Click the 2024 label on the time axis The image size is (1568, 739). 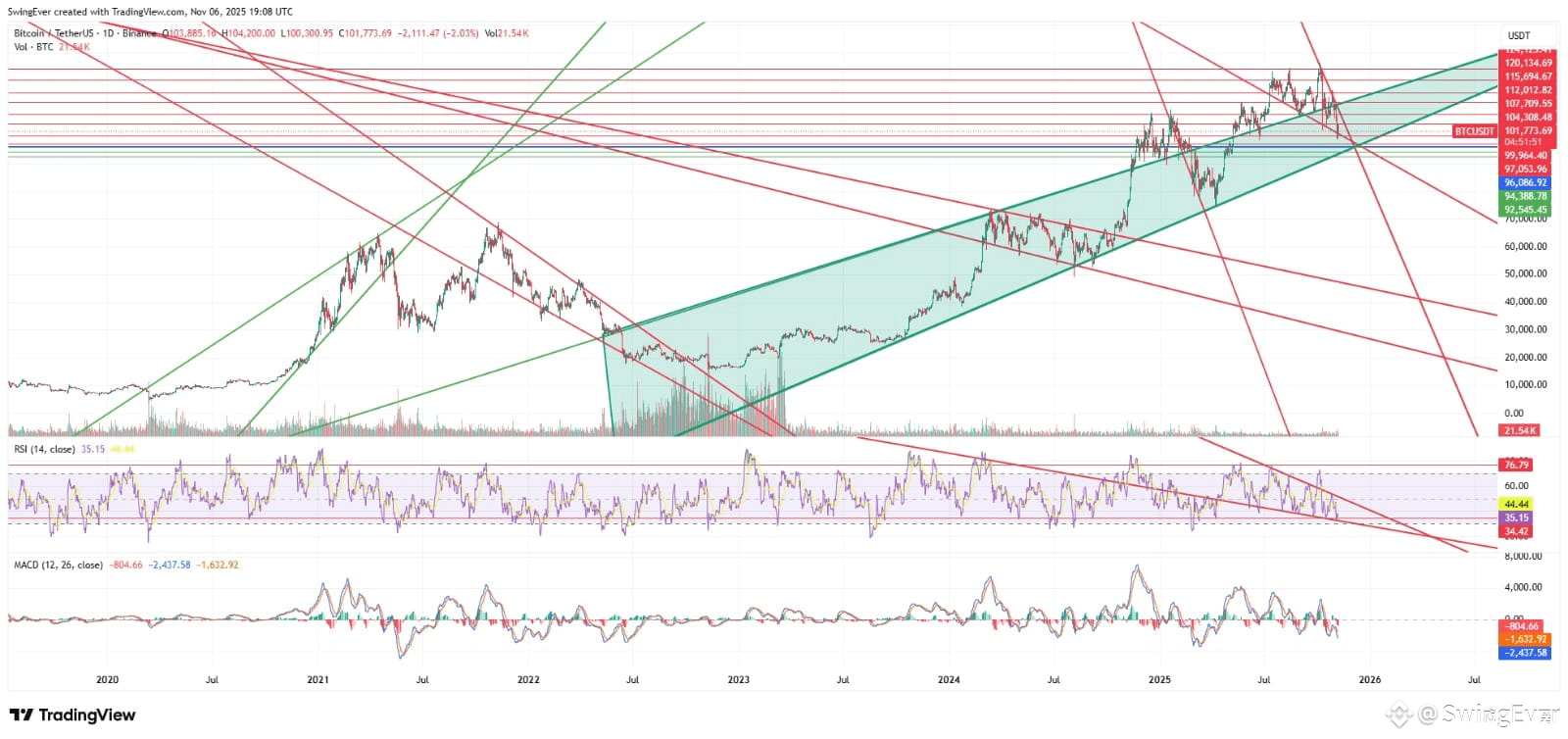(949, 679)
